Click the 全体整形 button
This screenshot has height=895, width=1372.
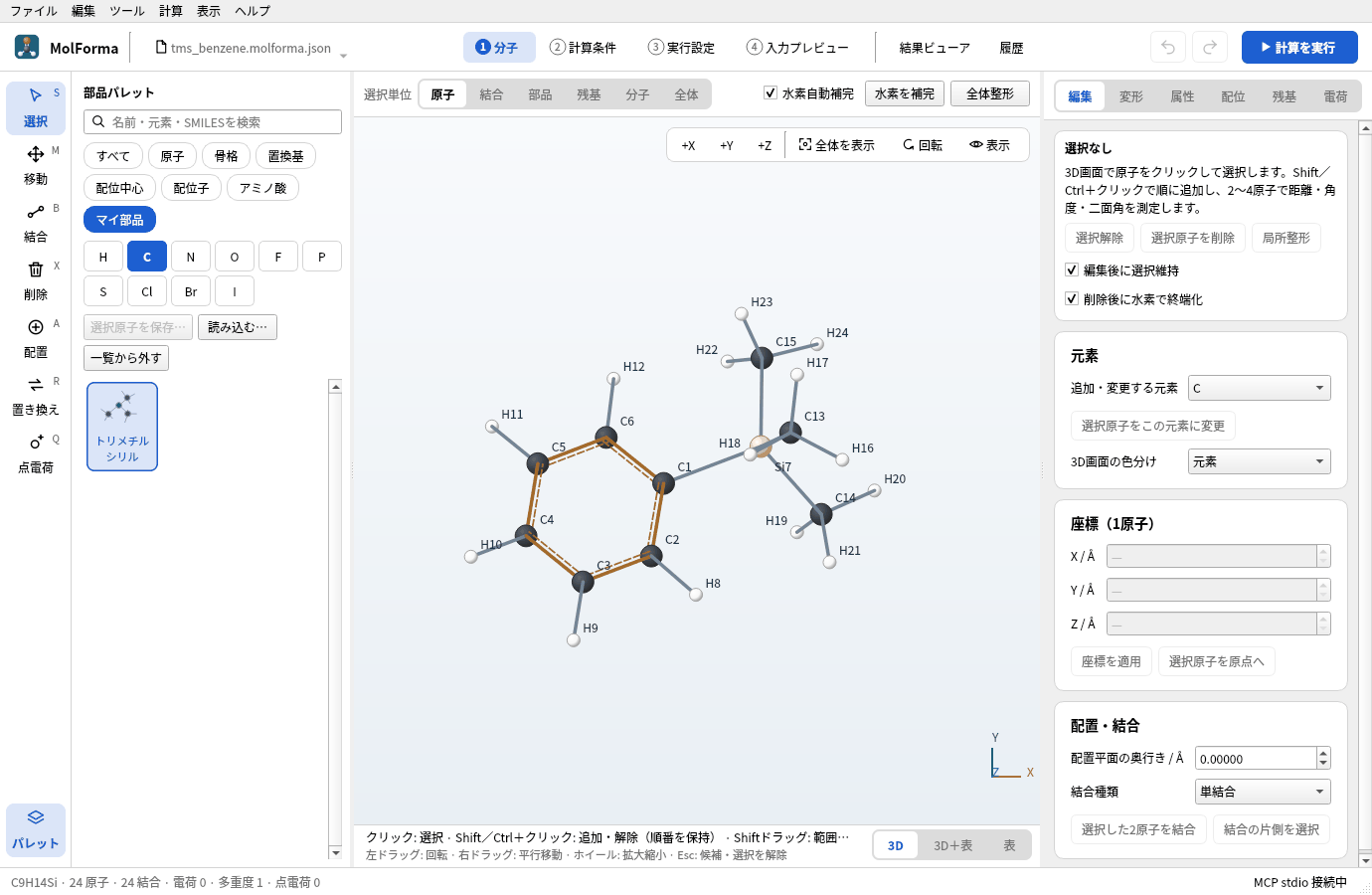(990, 93)
